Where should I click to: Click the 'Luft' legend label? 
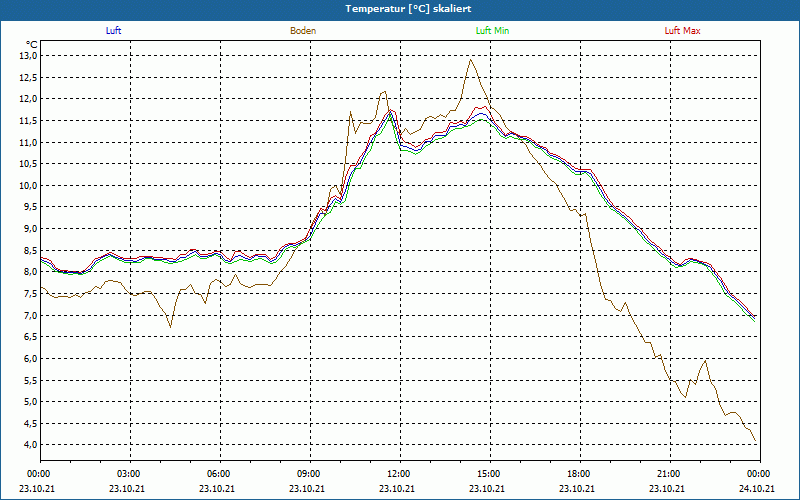[113, 31]
